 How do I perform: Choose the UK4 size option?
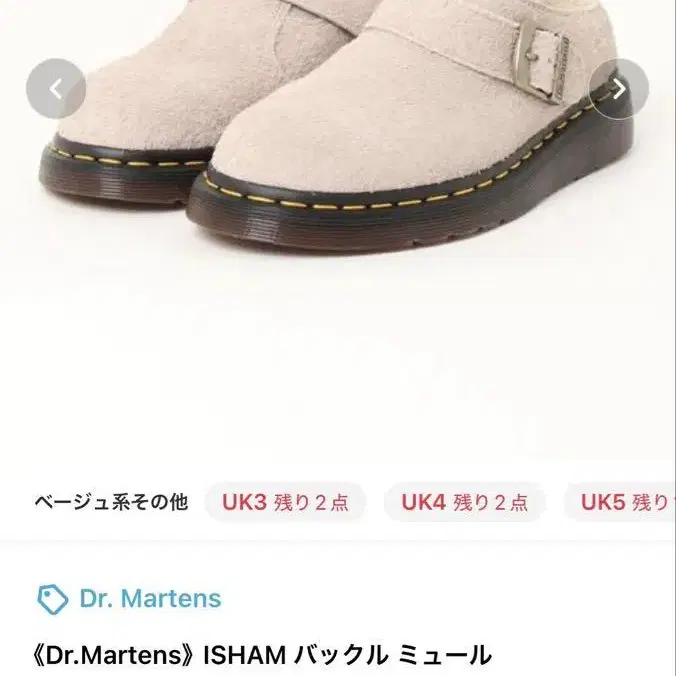(x=464, y=502)
